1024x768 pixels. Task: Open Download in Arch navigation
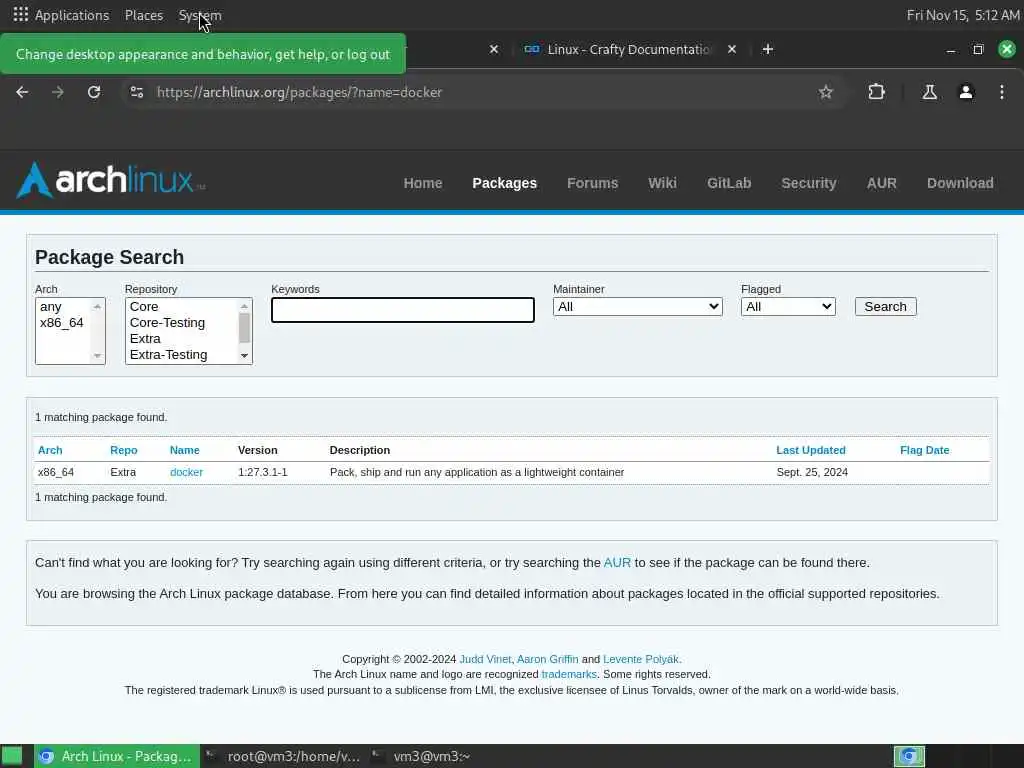click(x=960, y=183)
